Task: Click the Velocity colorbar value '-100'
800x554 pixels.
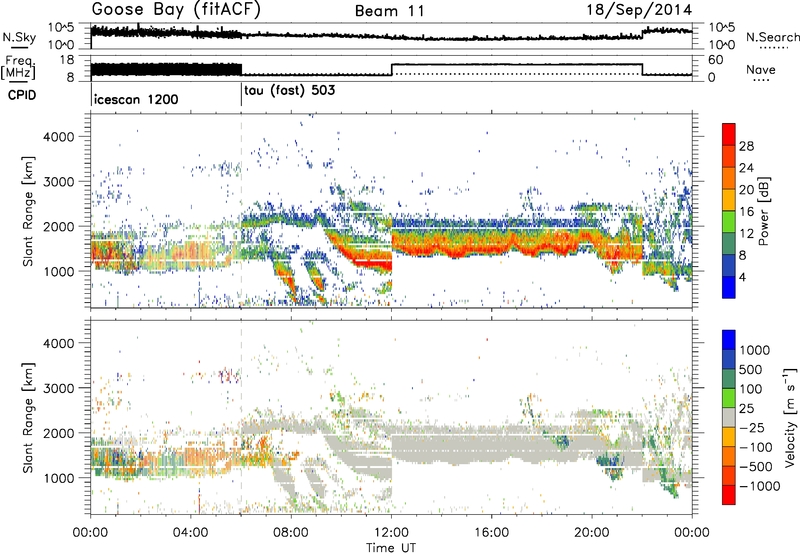Action: [756, 447]
